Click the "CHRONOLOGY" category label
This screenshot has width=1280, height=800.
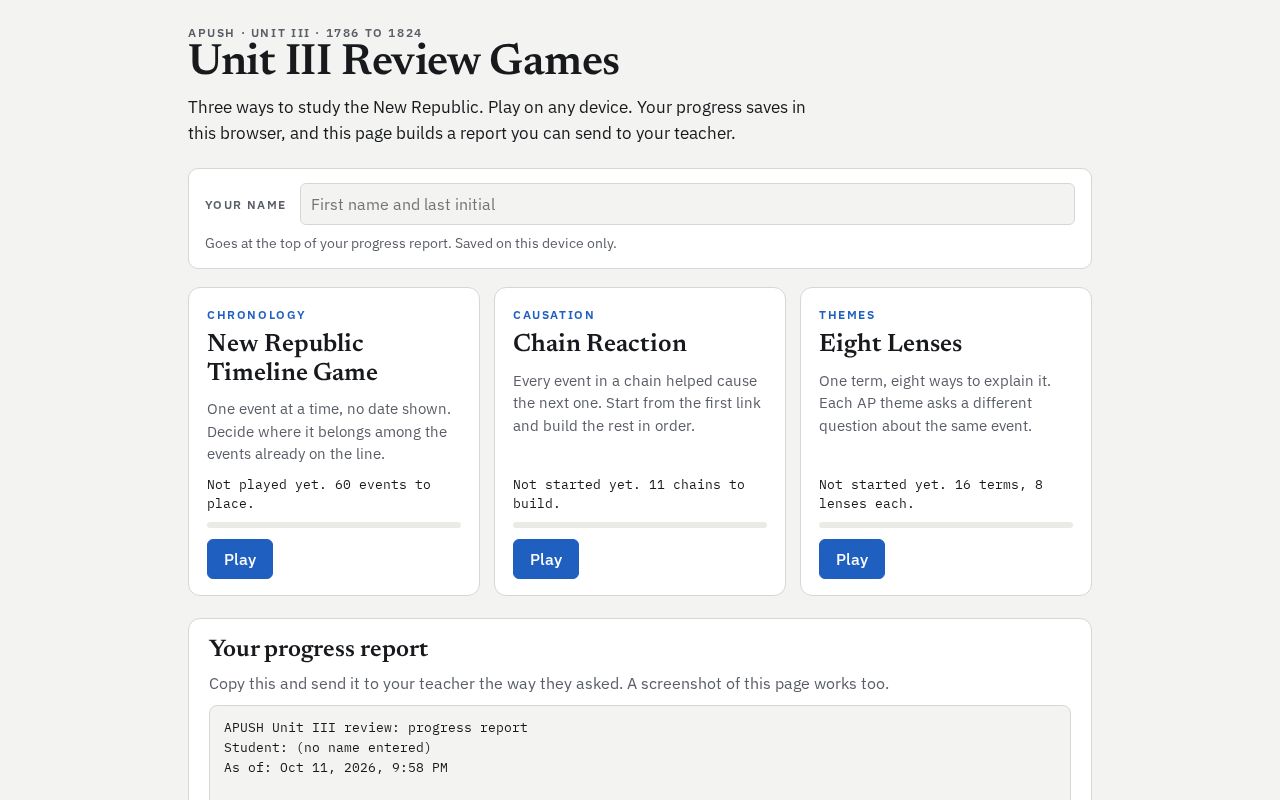[256, 315]
